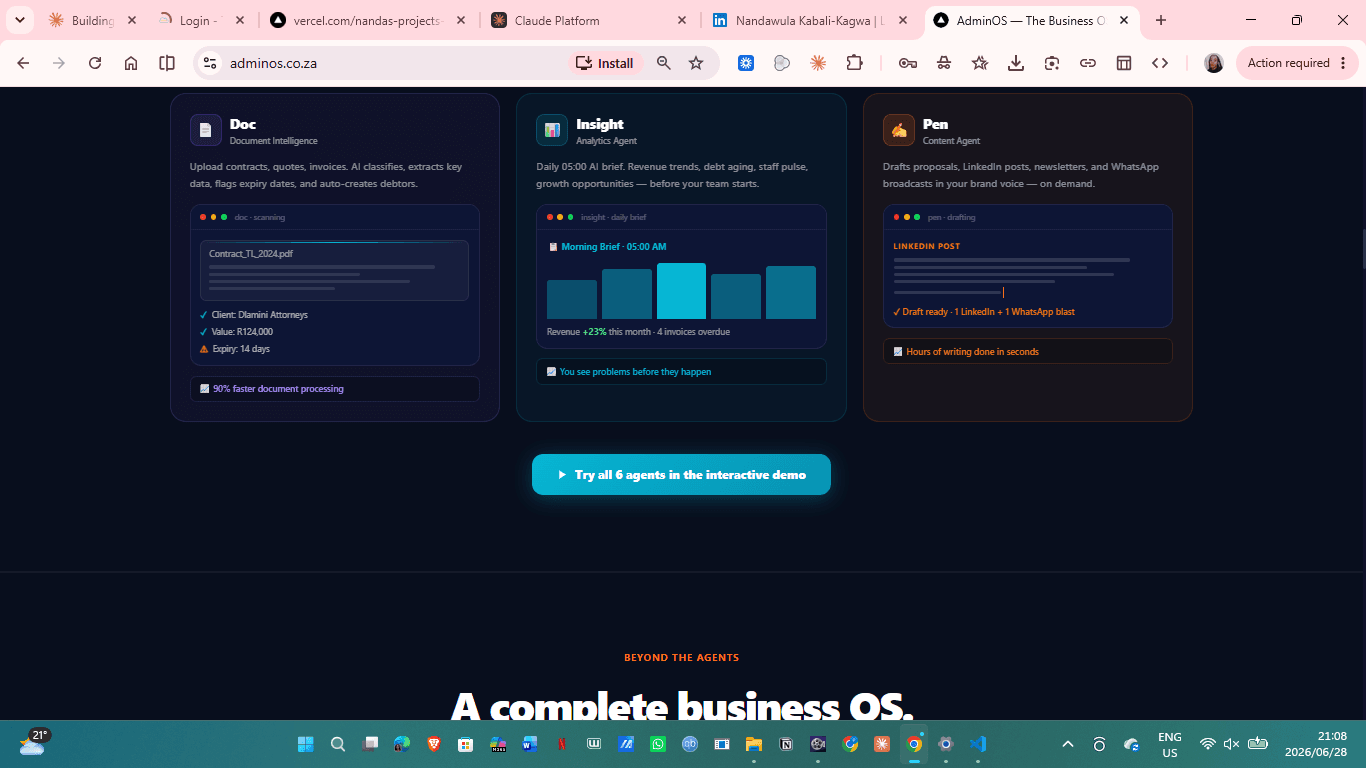This screenshot has height=768, width=1366.
Task: Expand the tab search dropdown arrow
Action: coord(19,20)
